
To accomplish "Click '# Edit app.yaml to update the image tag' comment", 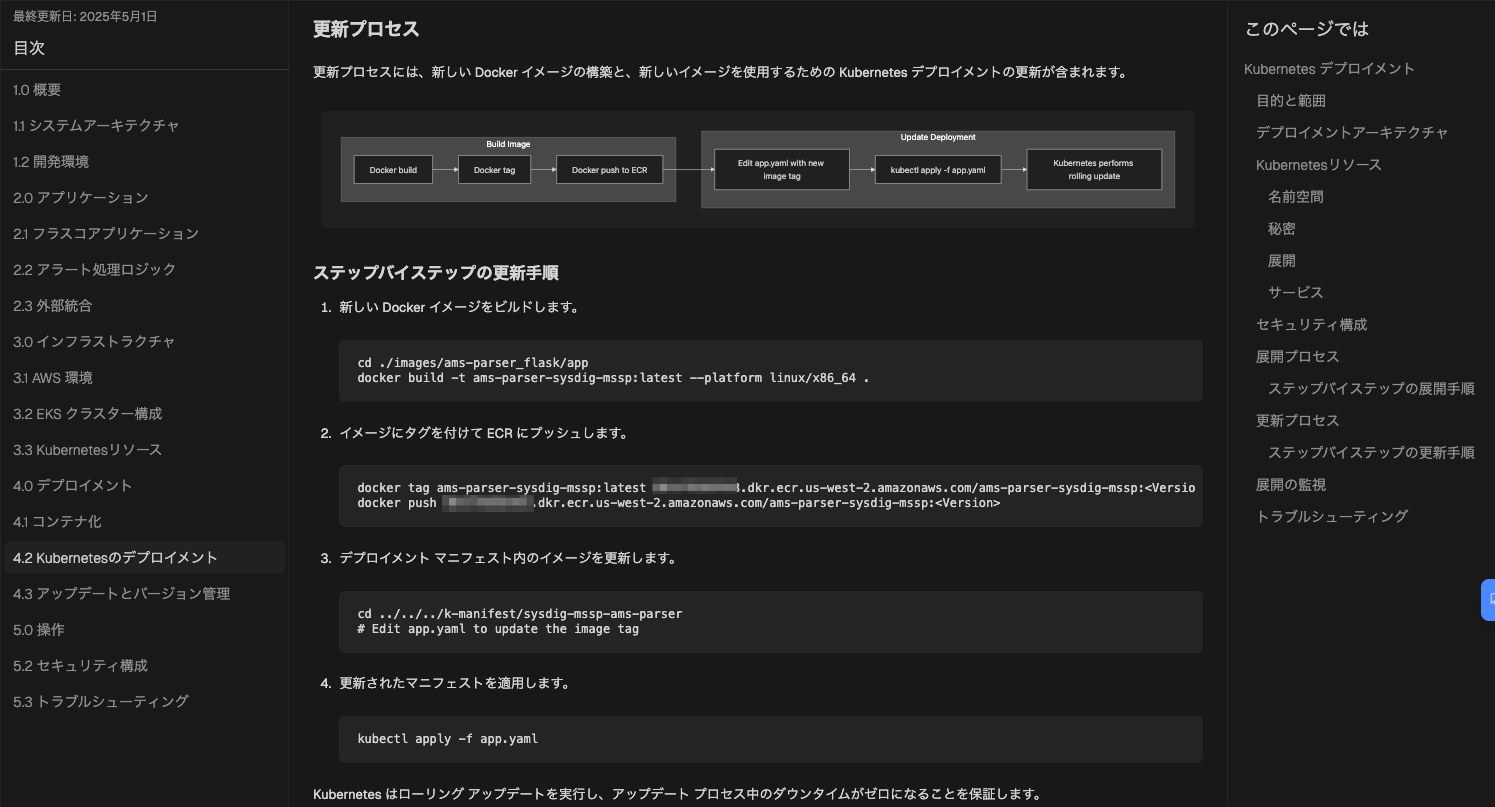I will (x=498, y=630).
